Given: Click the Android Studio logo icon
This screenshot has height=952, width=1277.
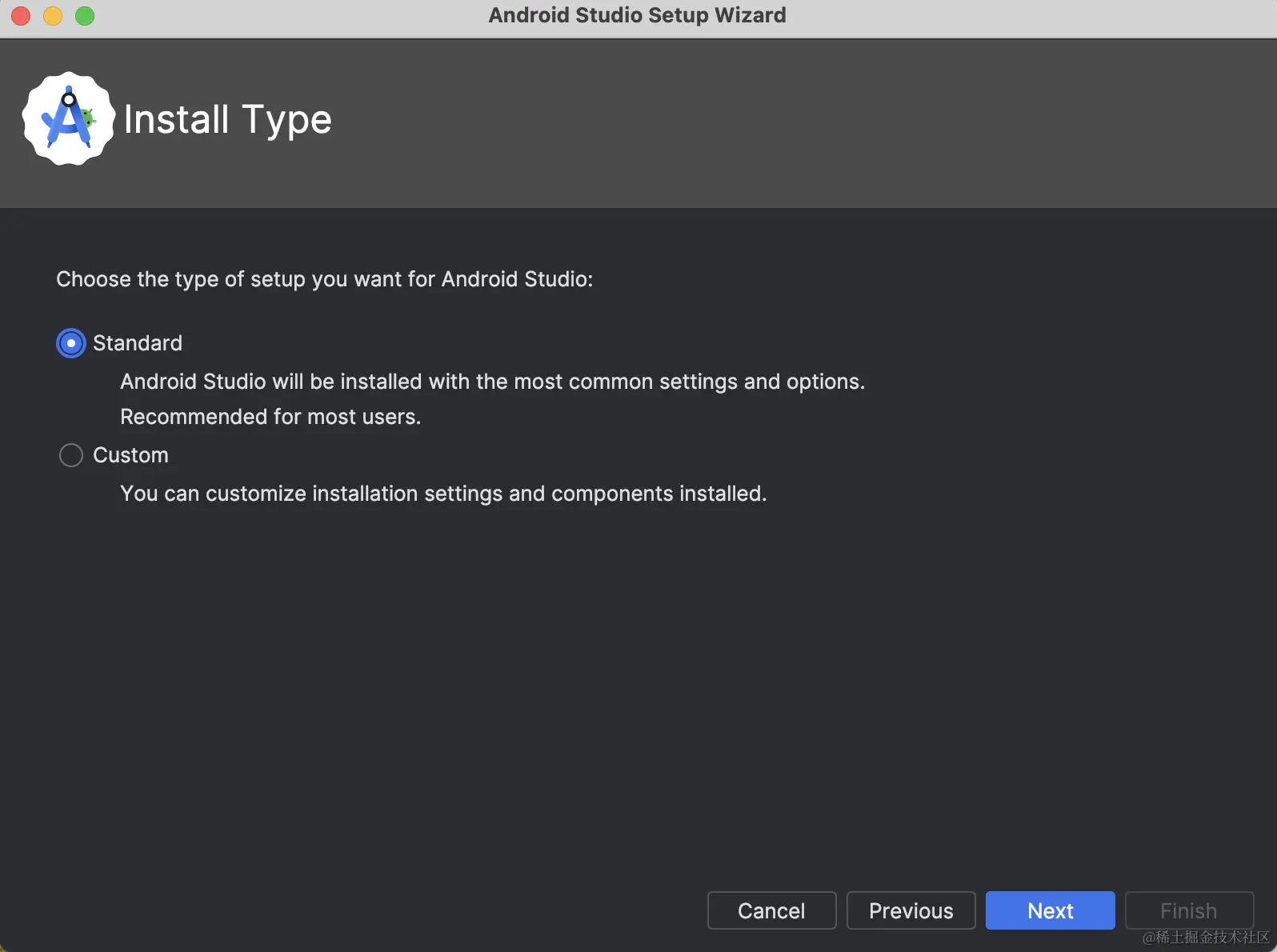Looking at the screenshot, I should coord(69,119).
